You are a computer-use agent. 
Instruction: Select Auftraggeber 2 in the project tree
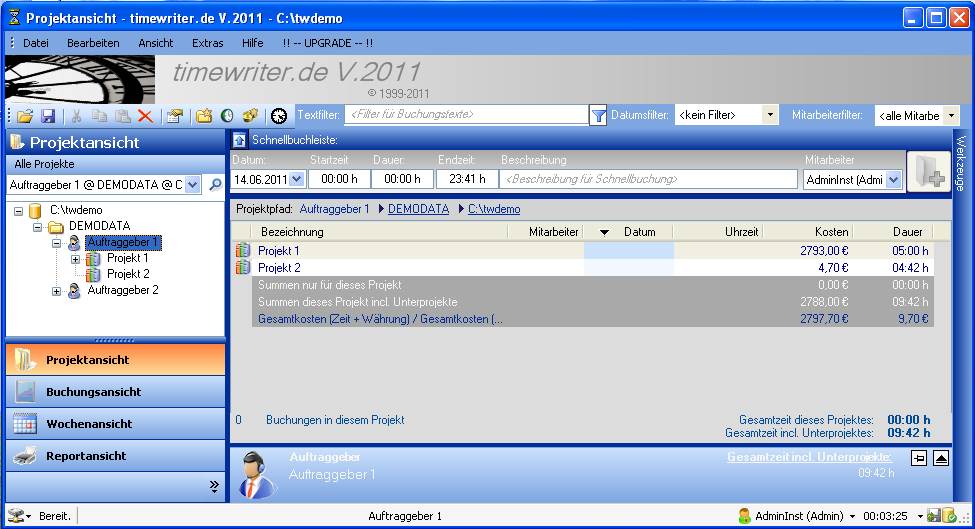pos(123,290)
